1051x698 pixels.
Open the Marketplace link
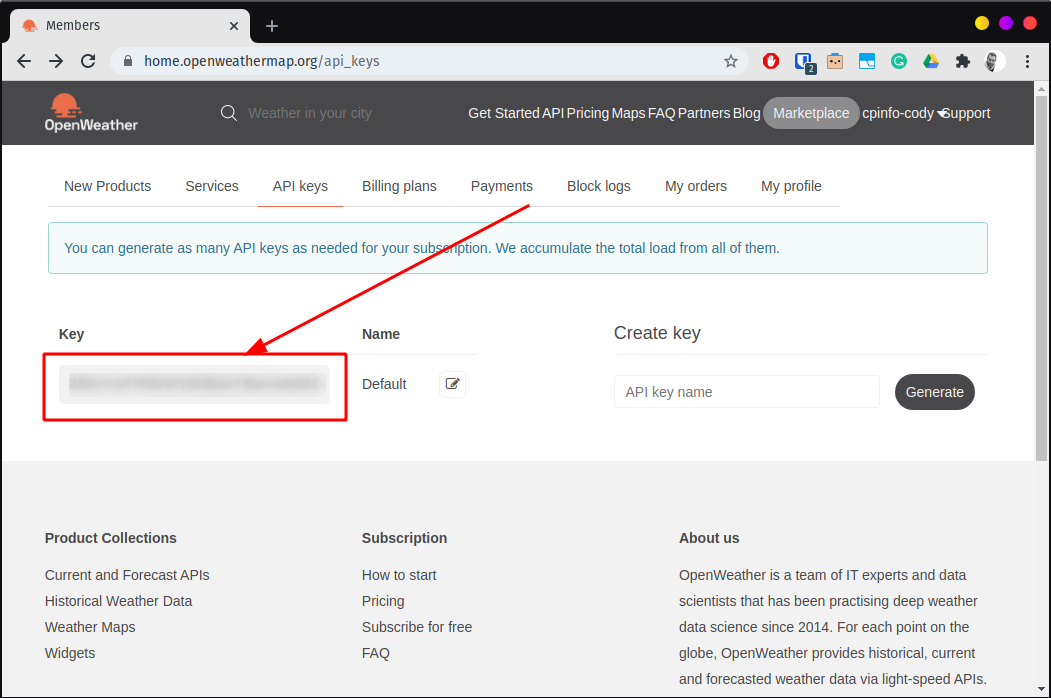[x=811, y=113]
